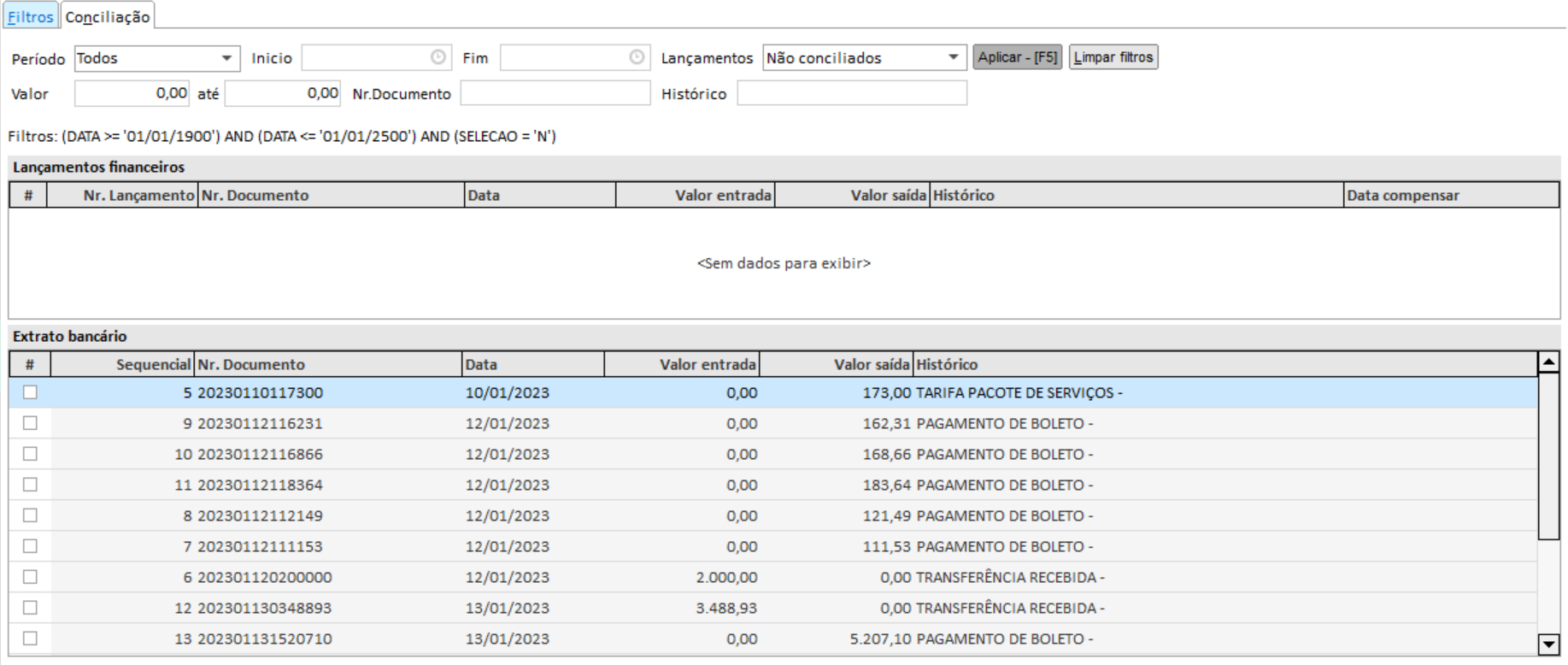Click Valor saída header in Lançamentos financeiros

click(x=851, y=195)
